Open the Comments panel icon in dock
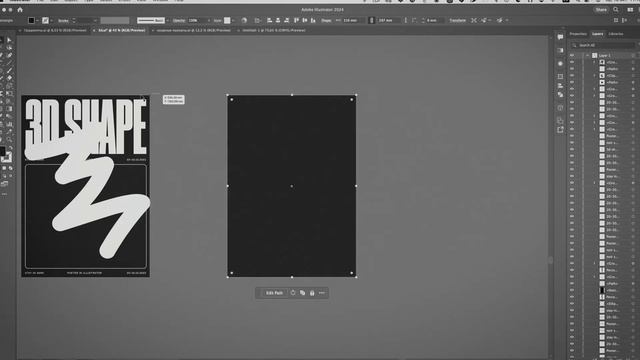 coord(560,37)
